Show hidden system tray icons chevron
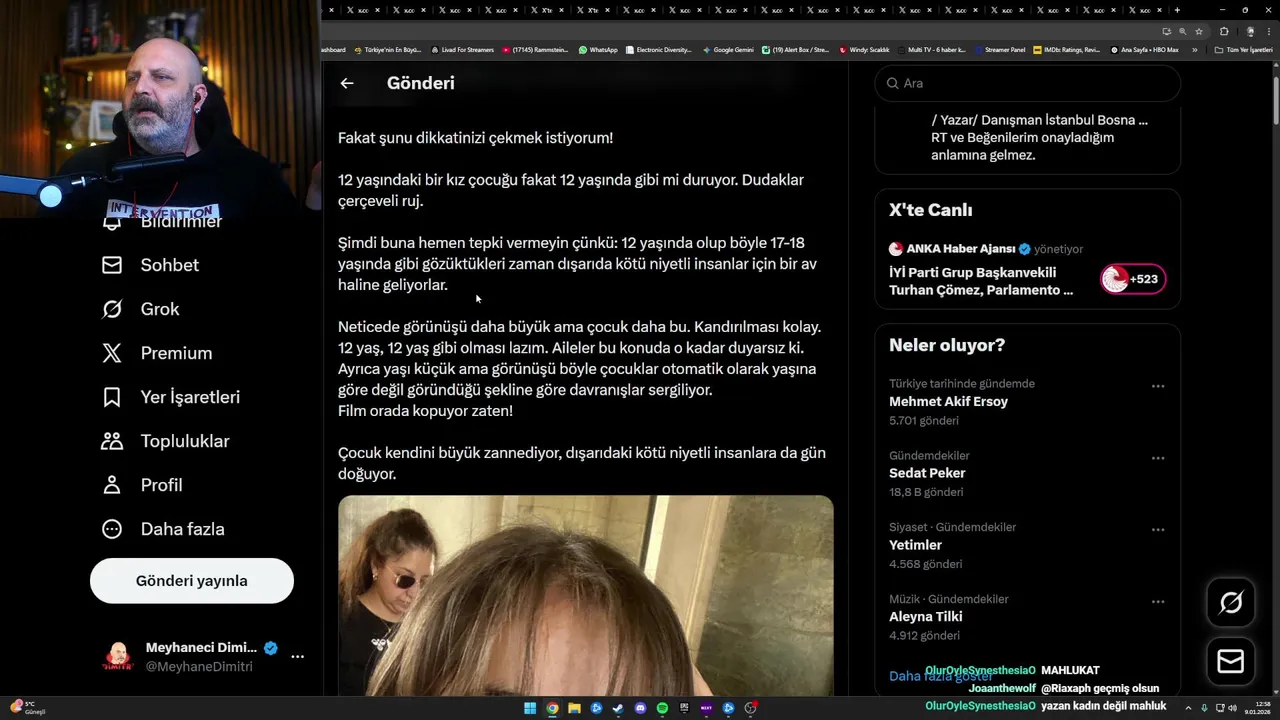The width and height of the screenshot is (1280, 720). tap(1189, 708)
